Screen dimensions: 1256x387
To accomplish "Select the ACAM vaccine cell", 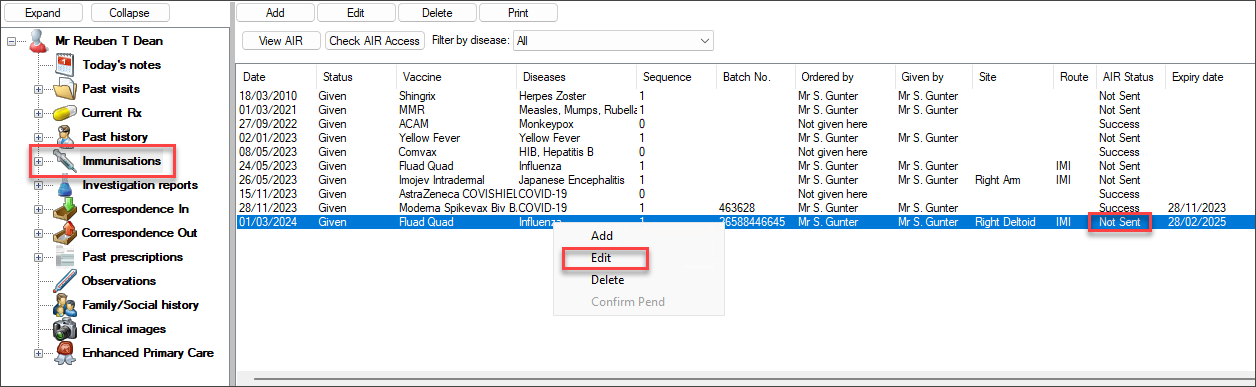I will coord(414,124).
